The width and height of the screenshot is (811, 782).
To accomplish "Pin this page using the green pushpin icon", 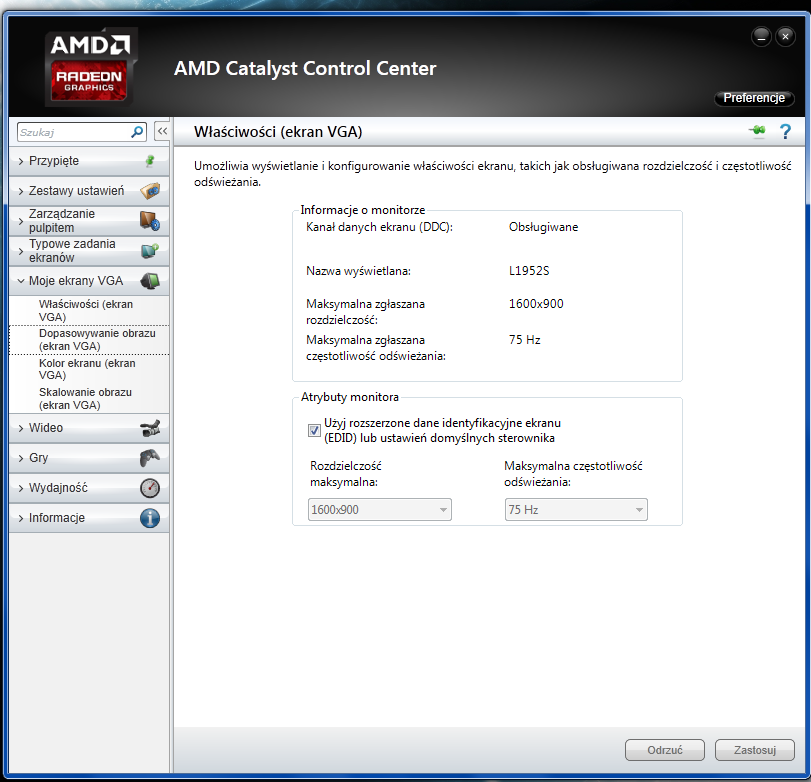I will pos(758,131).
